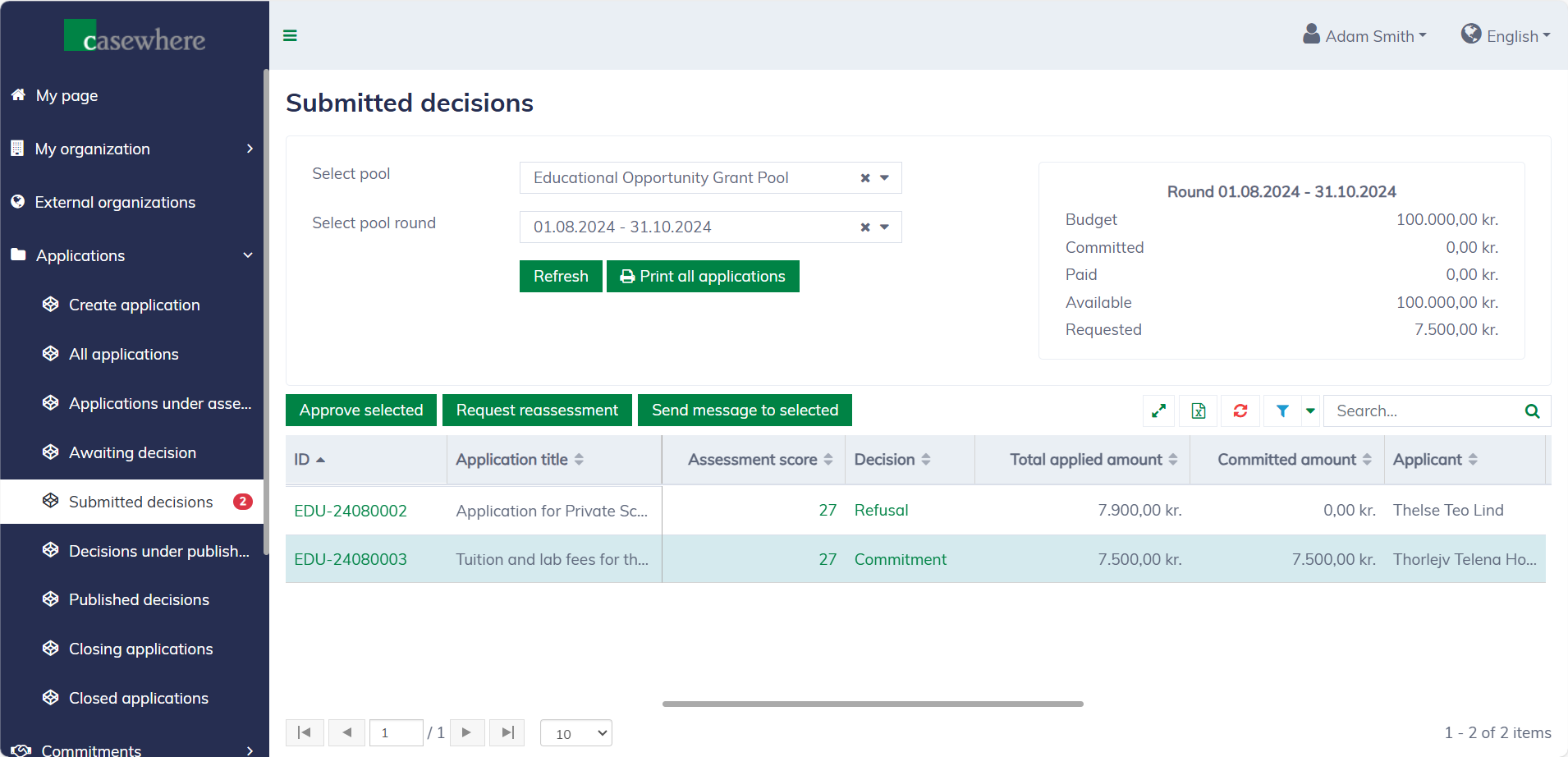Viewport: 1568px width, 757px height.
Task: Click the blue filter funnel icon
Action: (1281, 411)
